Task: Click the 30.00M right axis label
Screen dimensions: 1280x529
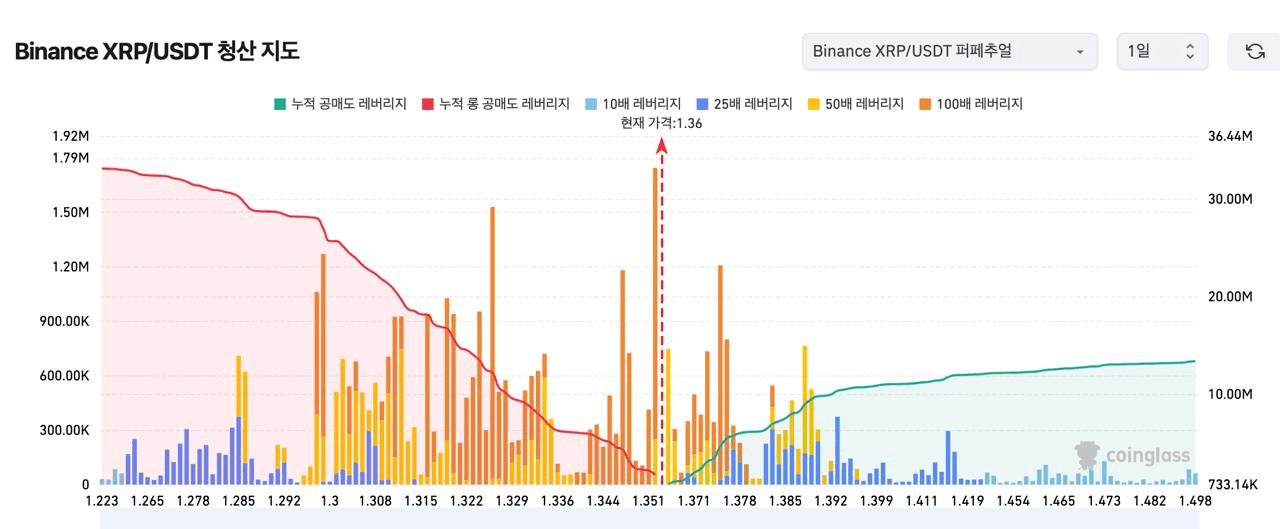Action: point(1230,199)
